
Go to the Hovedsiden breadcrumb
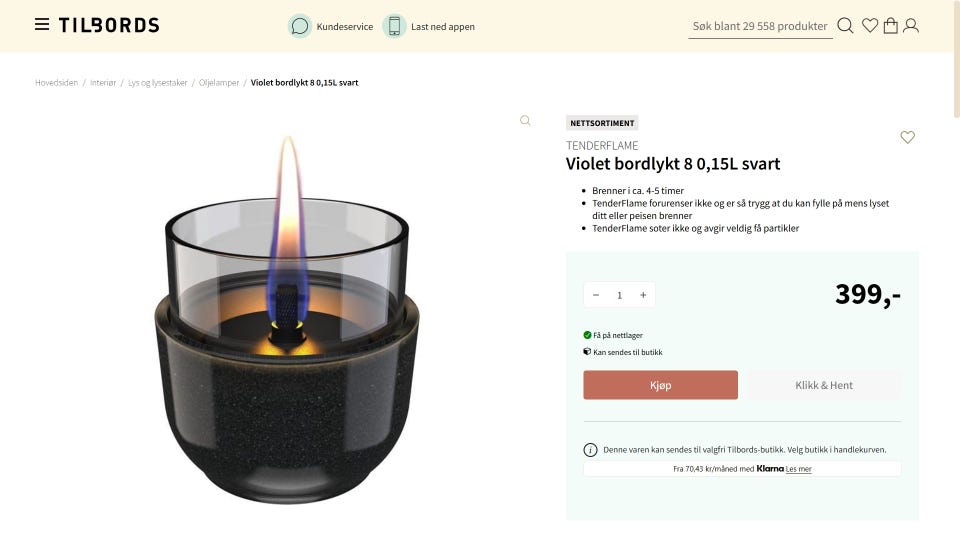[x=56, y=83]
